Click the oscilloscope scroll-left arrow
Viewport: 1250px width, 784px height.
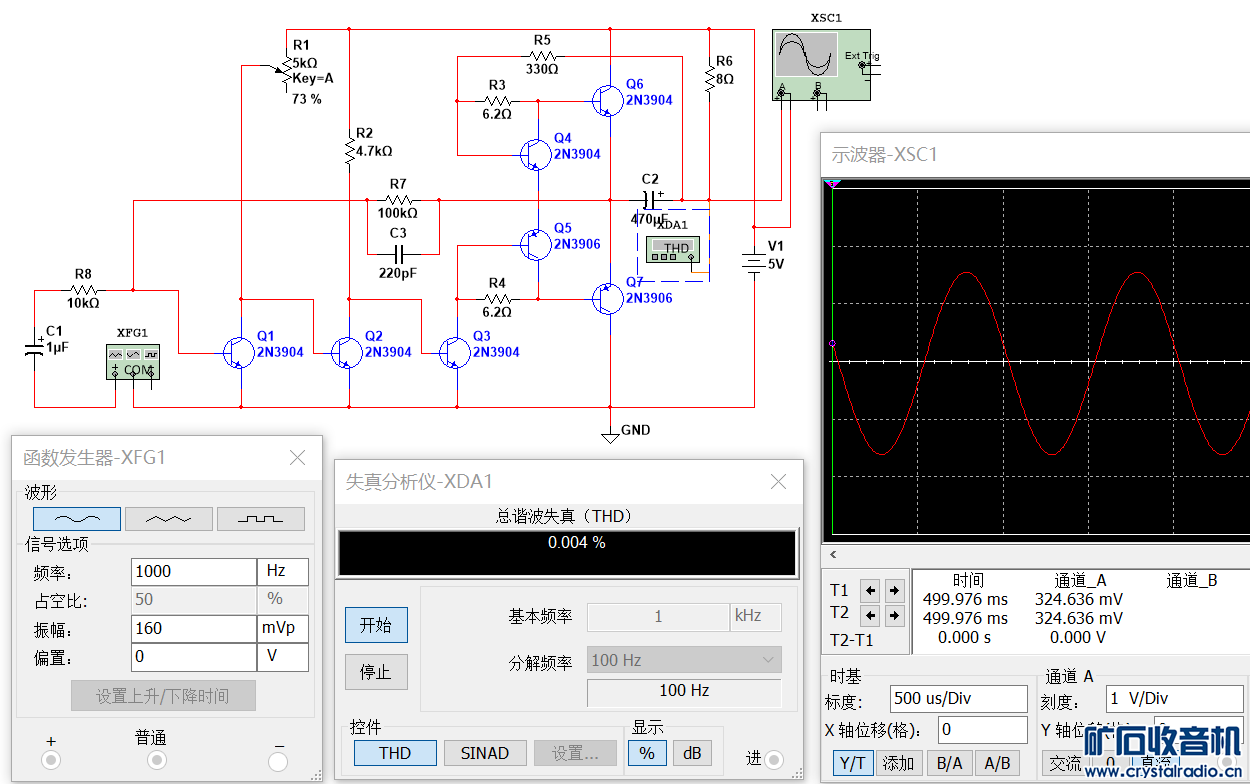(832, 555)
